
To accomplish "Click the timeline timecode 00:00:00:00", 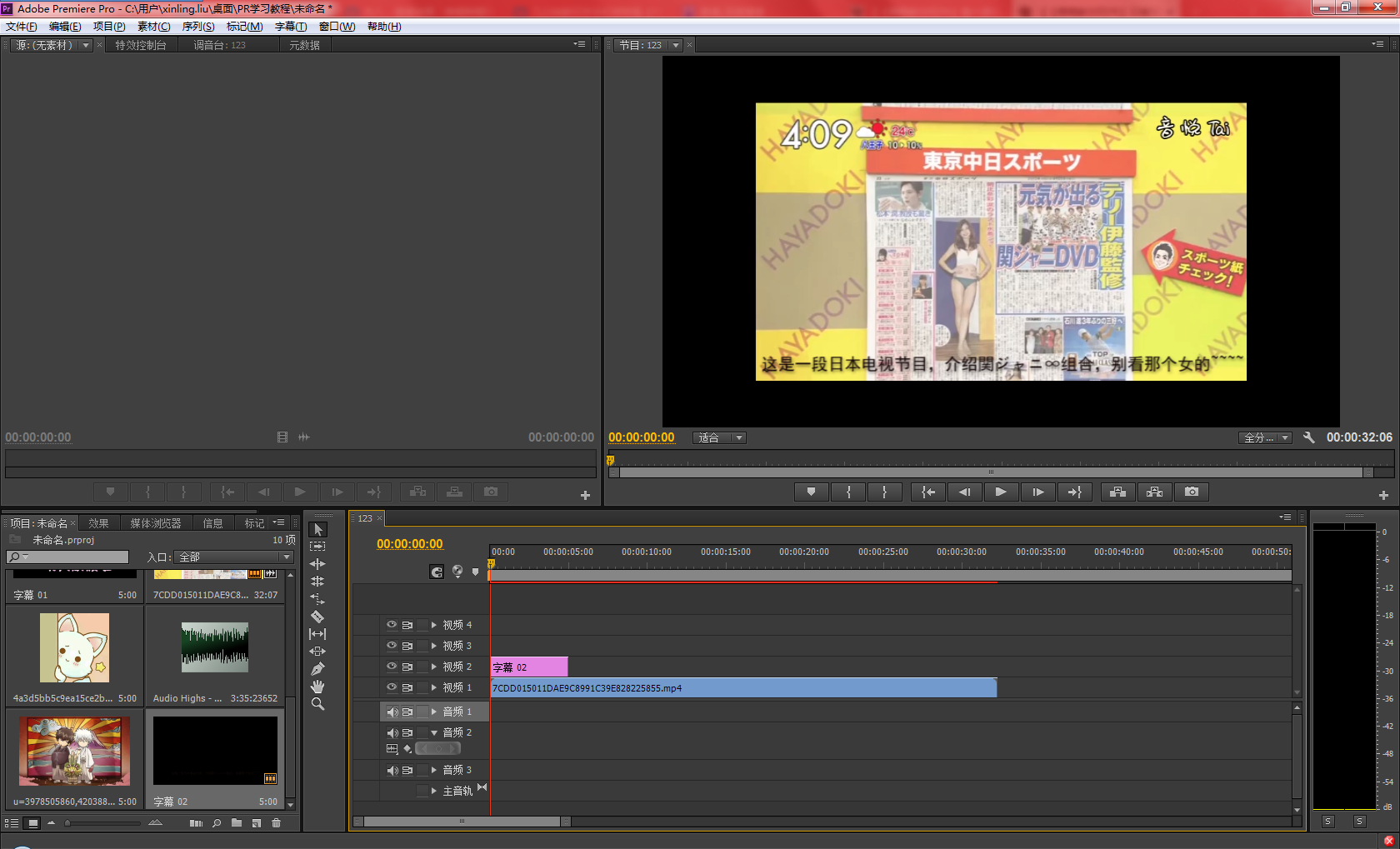I will [409, 544].
